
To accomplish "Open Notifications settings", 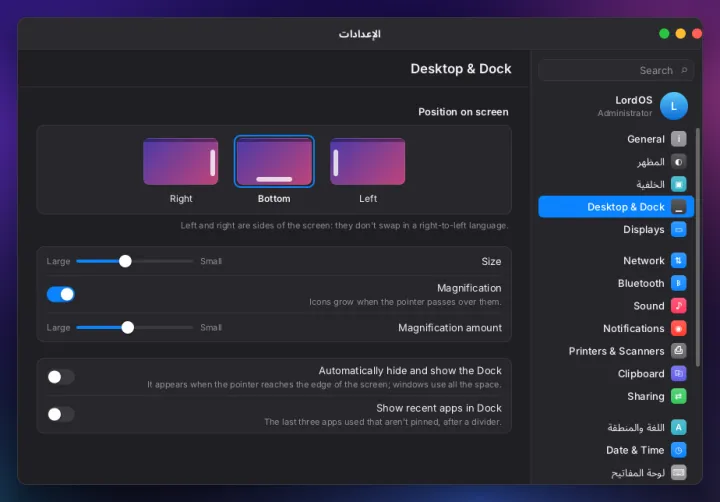I will pos(616,328).
